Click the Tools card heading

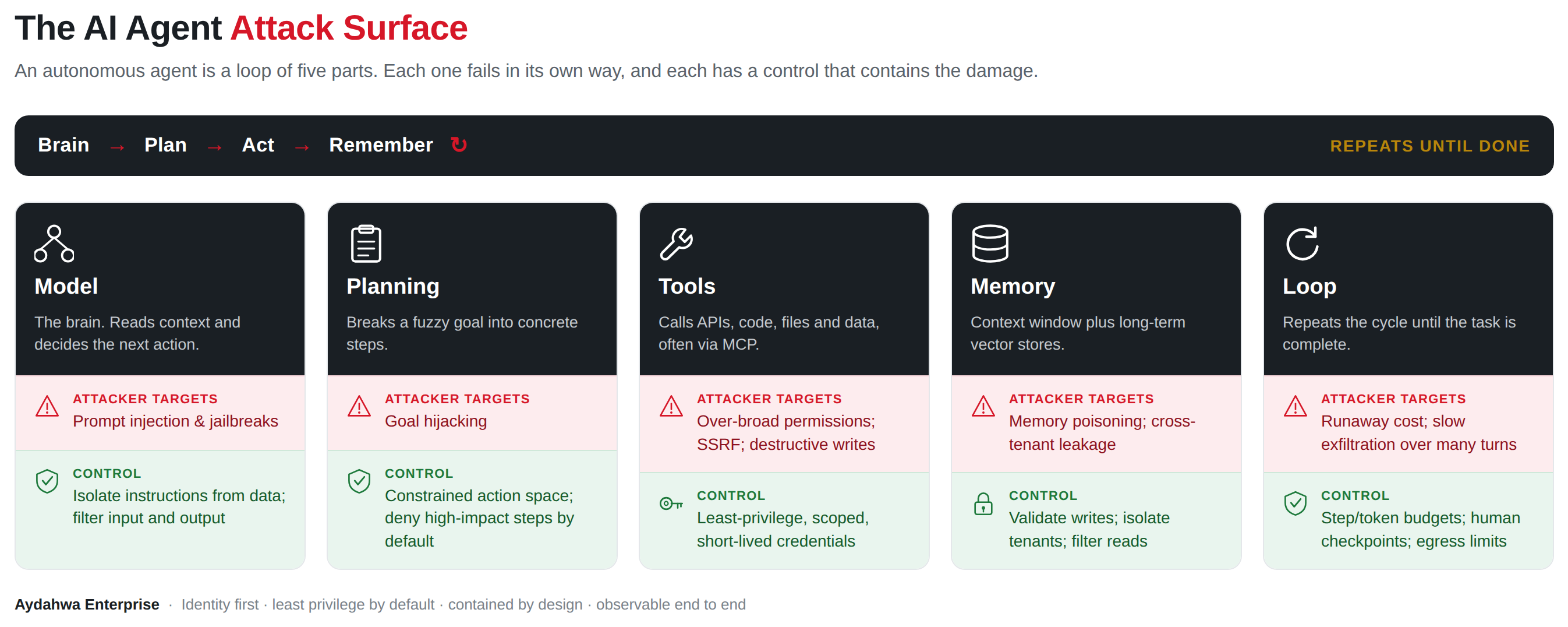[x=686, y=286]
